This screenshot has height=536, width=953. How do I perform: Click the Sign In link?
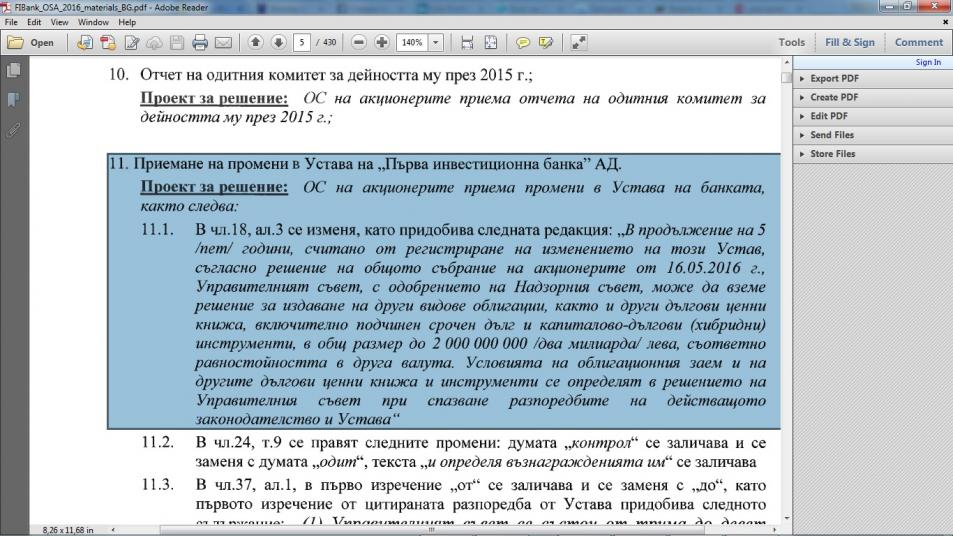point(928,62)
